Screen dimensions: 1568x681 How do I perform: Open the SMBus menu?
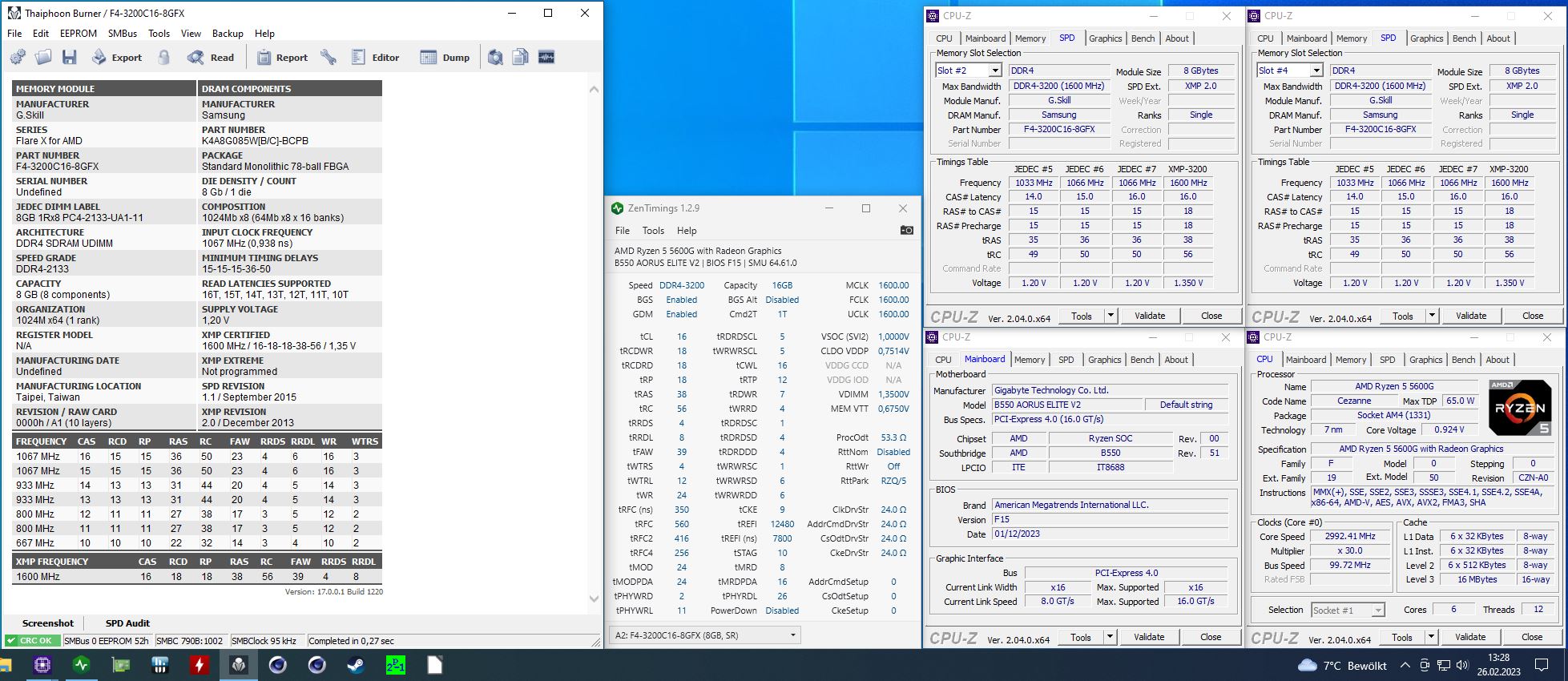pos(123,34)
